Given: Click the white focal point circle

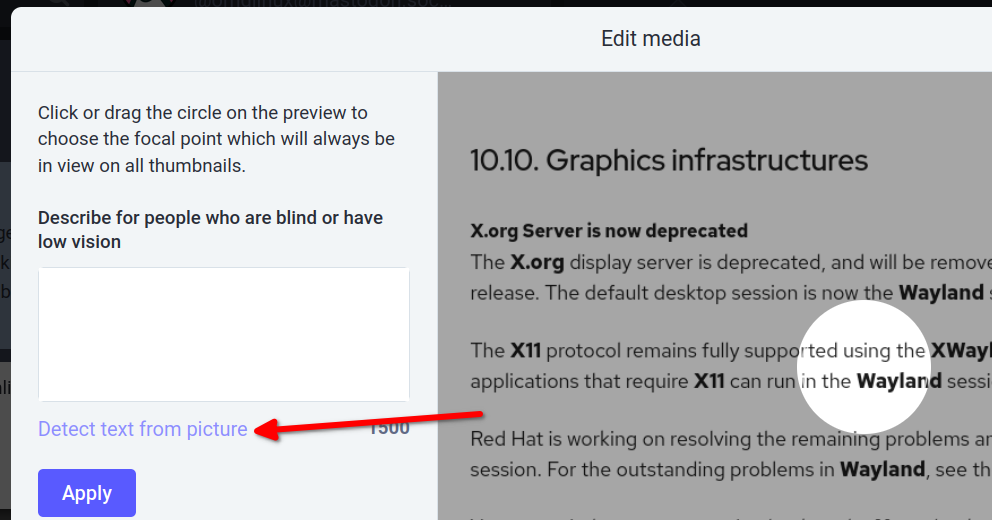Looking at the screenshot, I should (x=864, y=366).
